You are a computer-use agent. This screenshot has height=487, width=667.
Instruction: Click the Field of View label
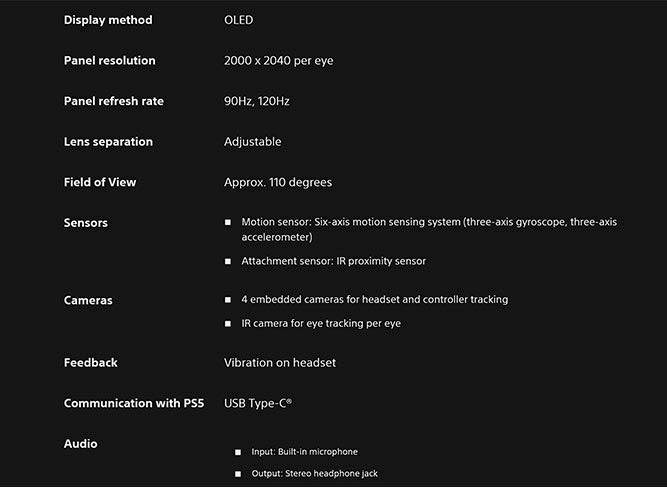click(100, 182)
